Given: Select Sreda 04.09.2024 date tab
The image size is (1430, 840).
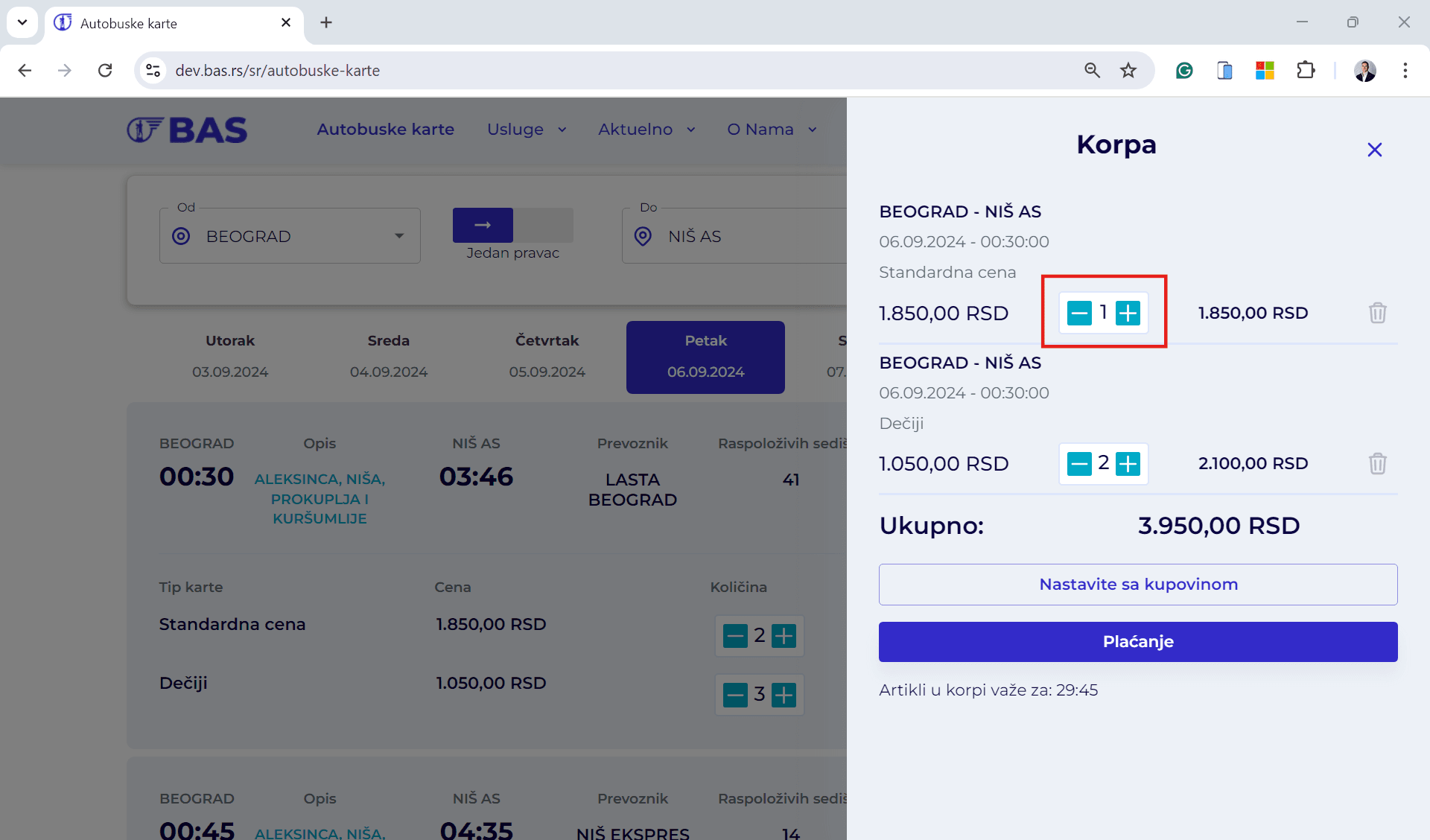Looking at the screenshot, I should coord(389,357).
